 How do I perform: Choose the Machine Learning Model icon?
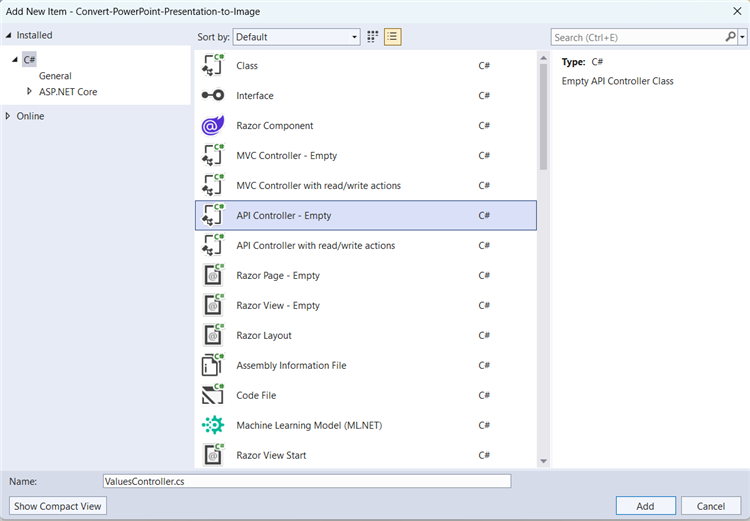[212, 426]
